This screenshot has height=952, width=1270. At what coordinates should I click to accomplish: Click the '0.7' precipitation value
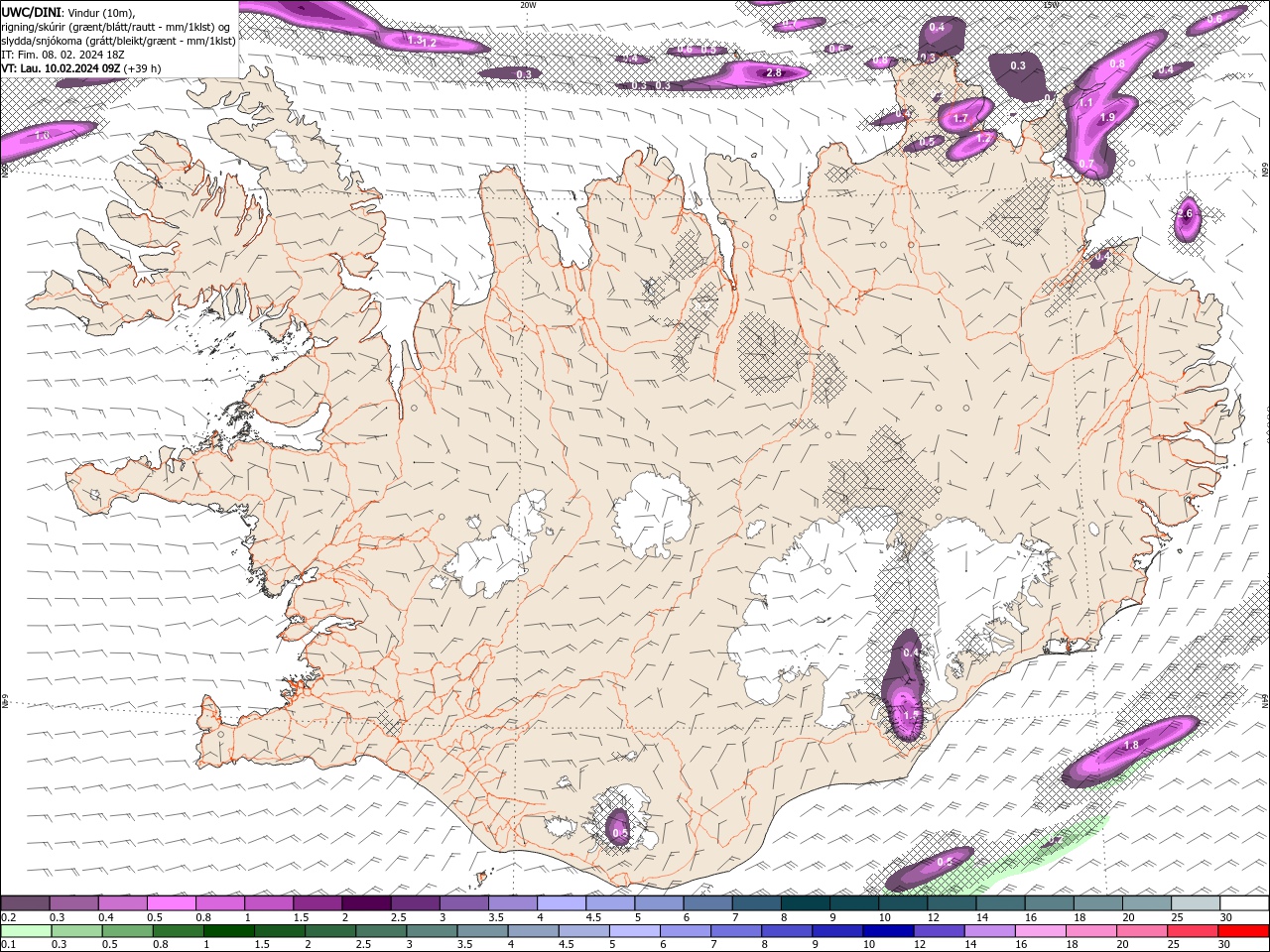click(1086, 164)
